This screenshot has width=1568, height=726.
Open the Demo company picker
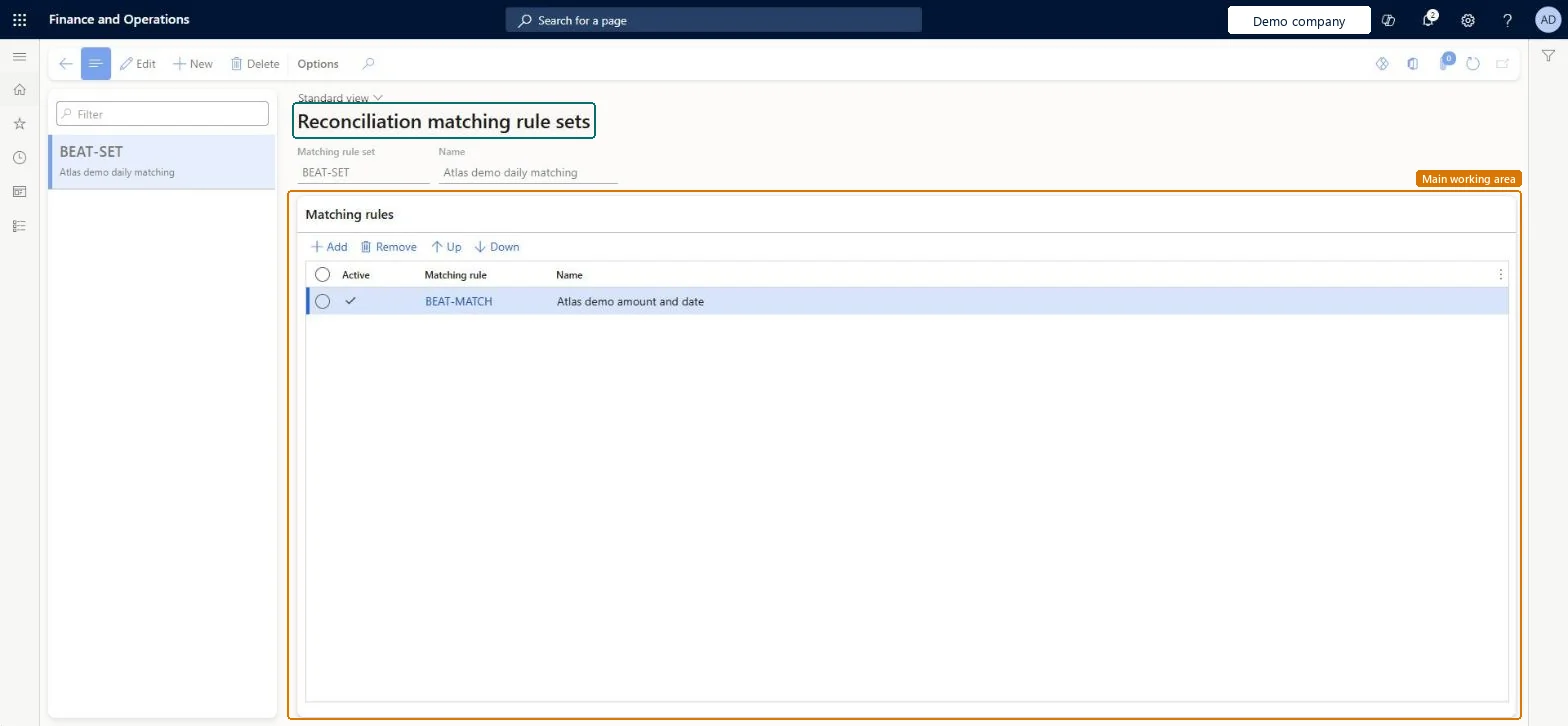pyautogui.click(x=1299, y=21)
